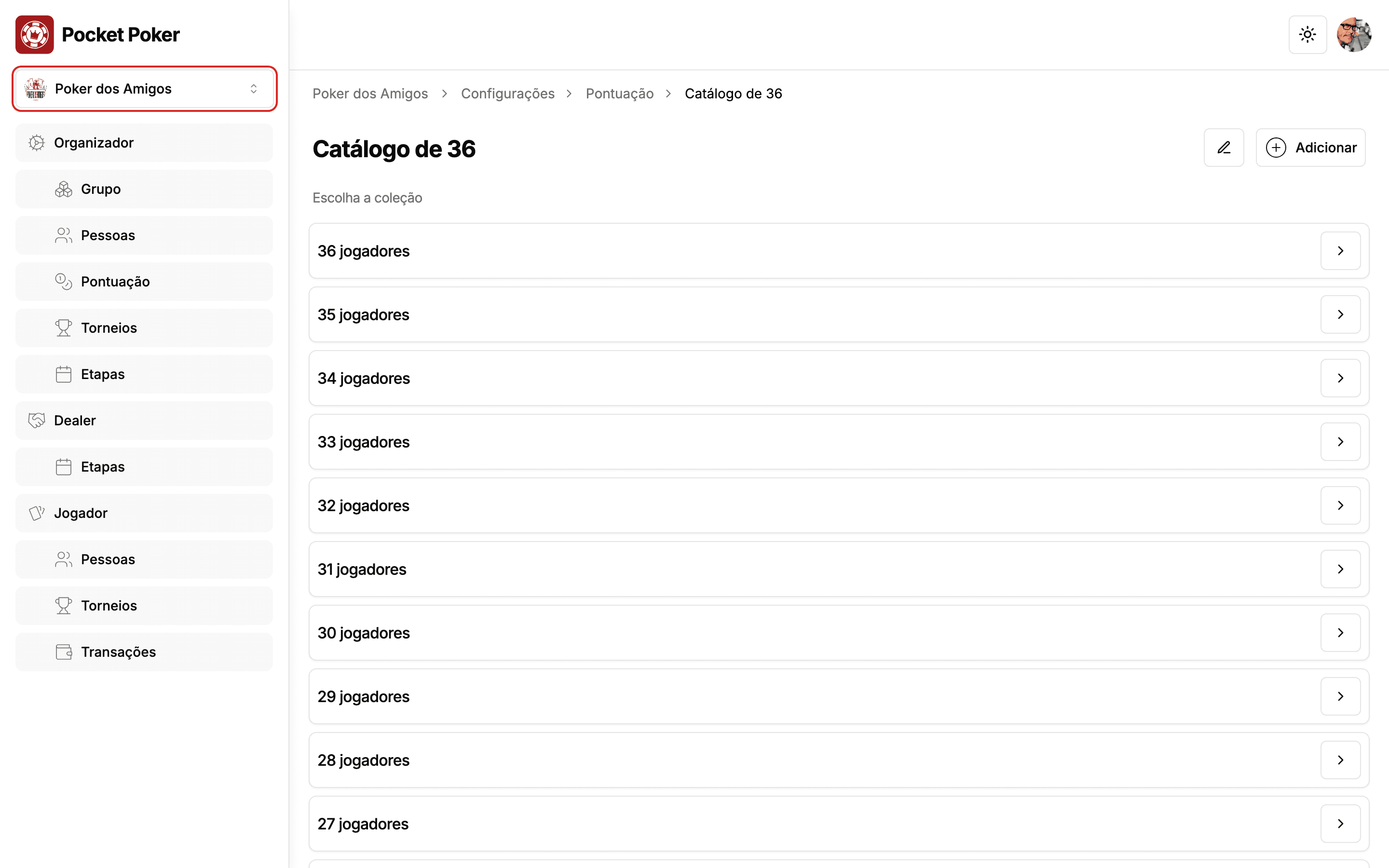
Task: Click the Pocket Poker logo icon
Action: coord(34,34)
